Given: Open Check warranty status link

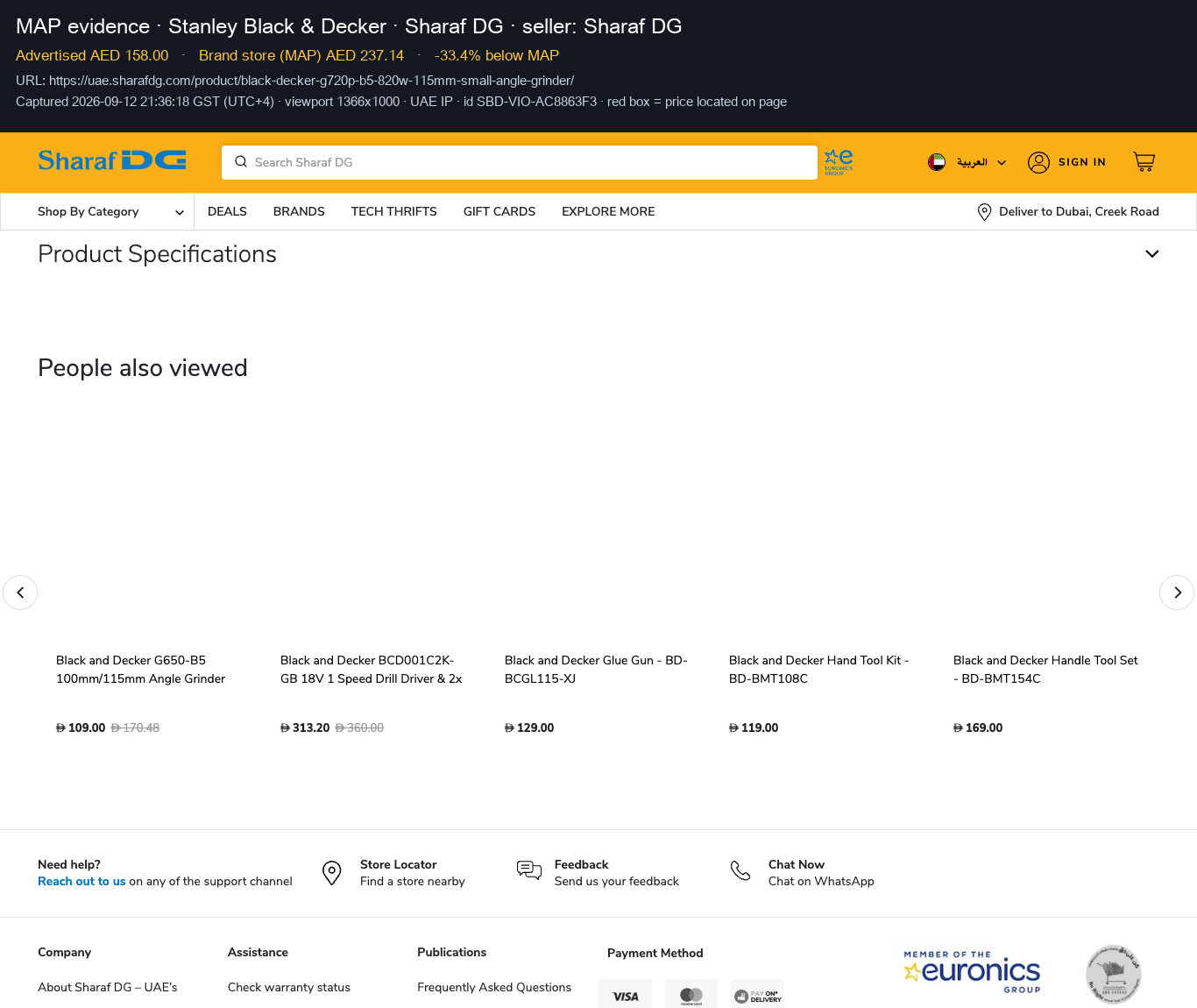Looking at the screenshot, I should (x=289, y=988).
